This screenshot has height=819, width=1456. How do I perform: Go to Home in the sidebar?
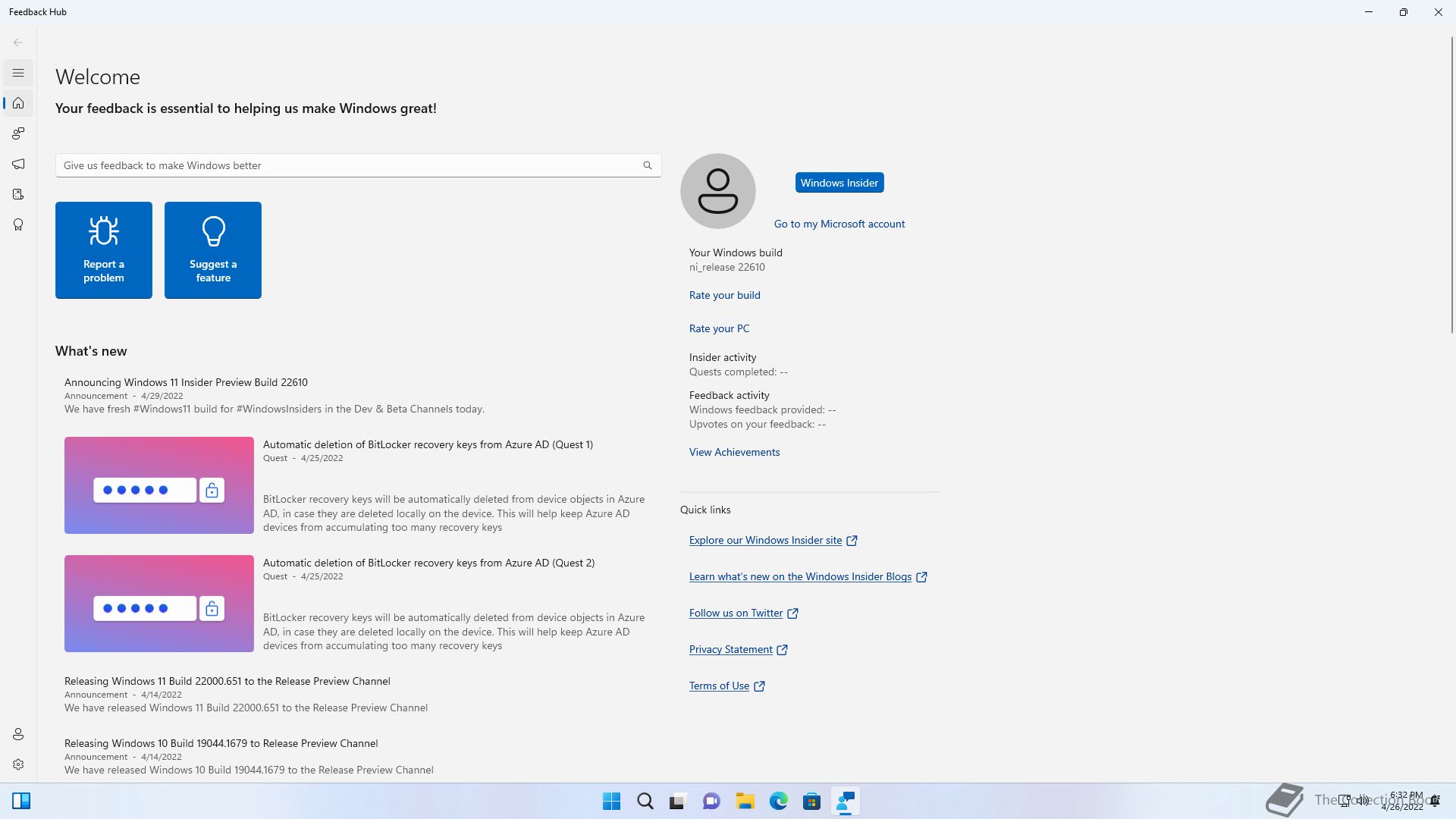pos(18,103)
